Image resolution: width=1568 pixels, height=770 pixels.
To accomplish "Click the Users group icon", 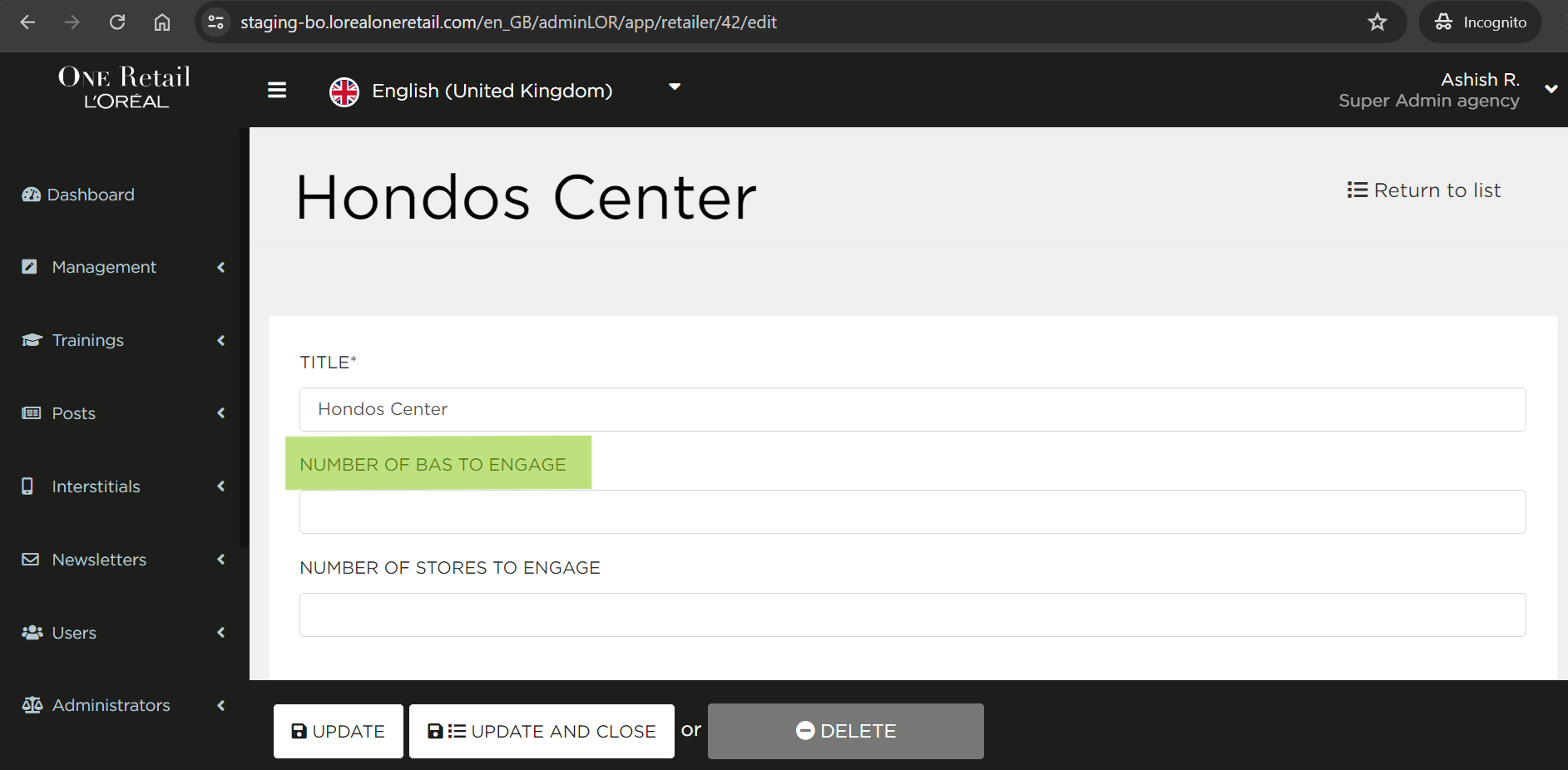I will click(x=32, y=633).
